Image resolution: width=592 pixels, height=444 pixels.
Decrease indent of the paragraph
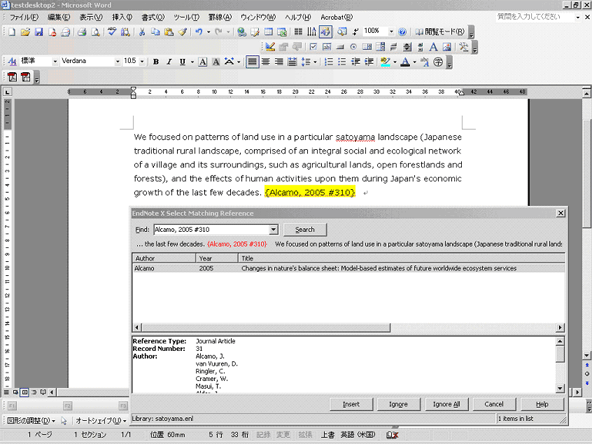[356, 62]
